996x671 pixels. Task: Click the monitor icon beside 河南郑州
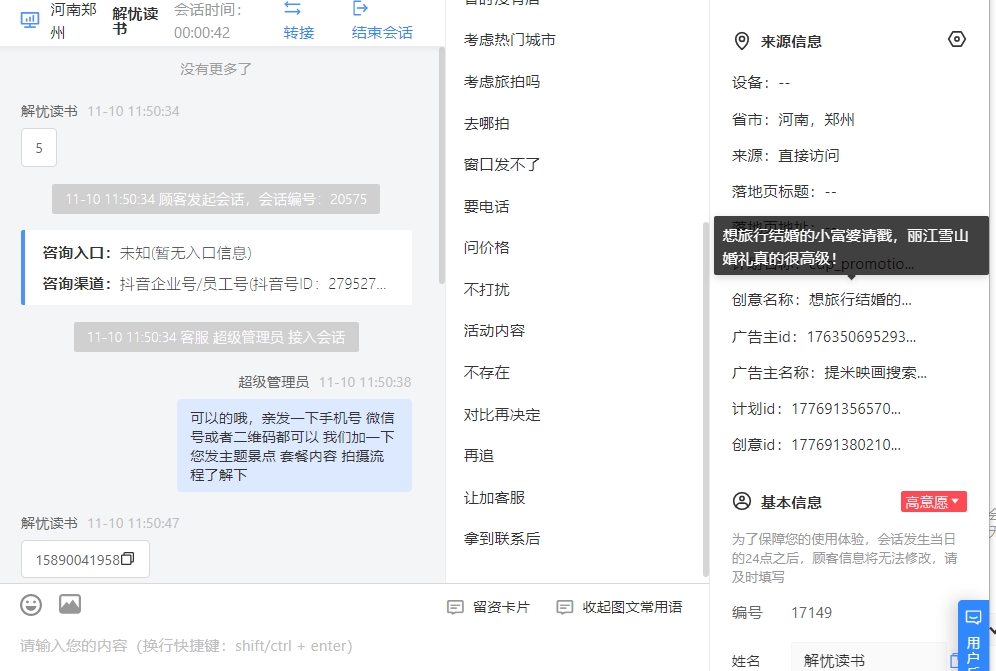30,20
